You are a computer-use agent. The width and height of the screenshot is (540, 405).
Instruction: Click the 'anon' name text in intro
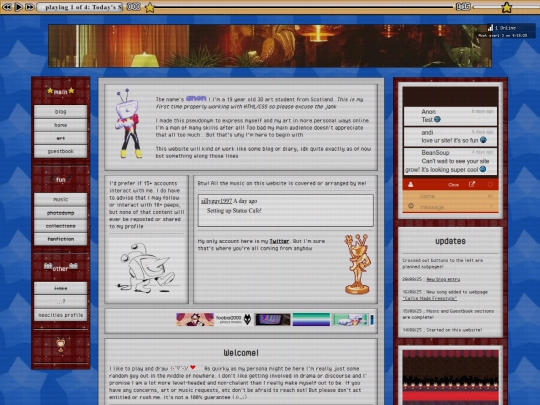click(x=196, y=98)
